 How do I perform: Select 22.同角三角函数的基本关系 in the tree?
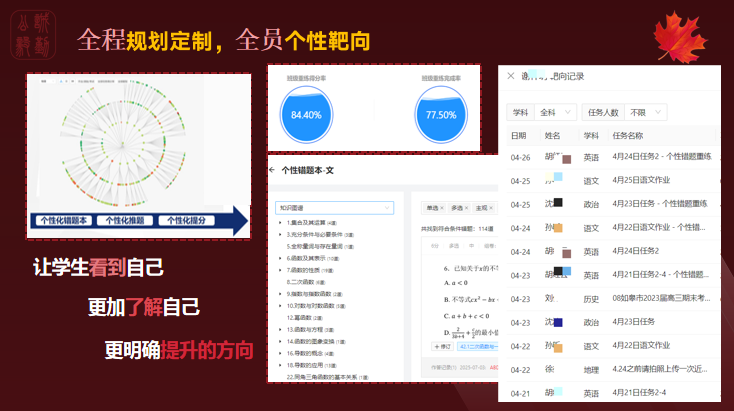pos(327,377)
